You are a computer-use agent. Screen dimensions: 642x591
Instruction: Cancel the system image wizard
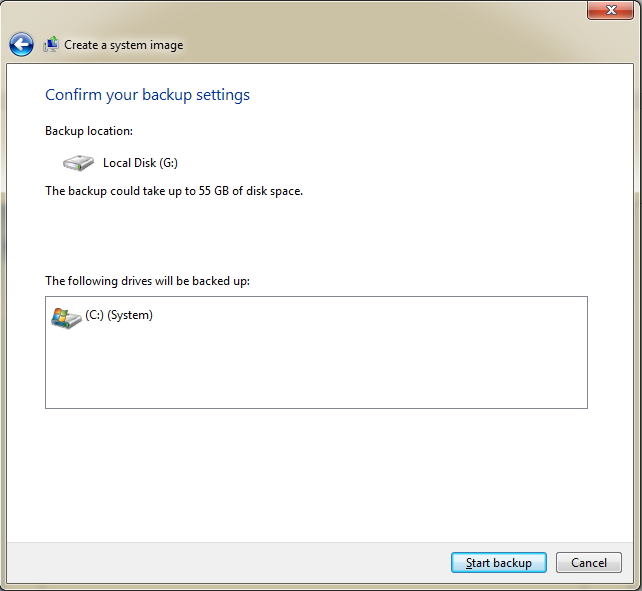589,562
